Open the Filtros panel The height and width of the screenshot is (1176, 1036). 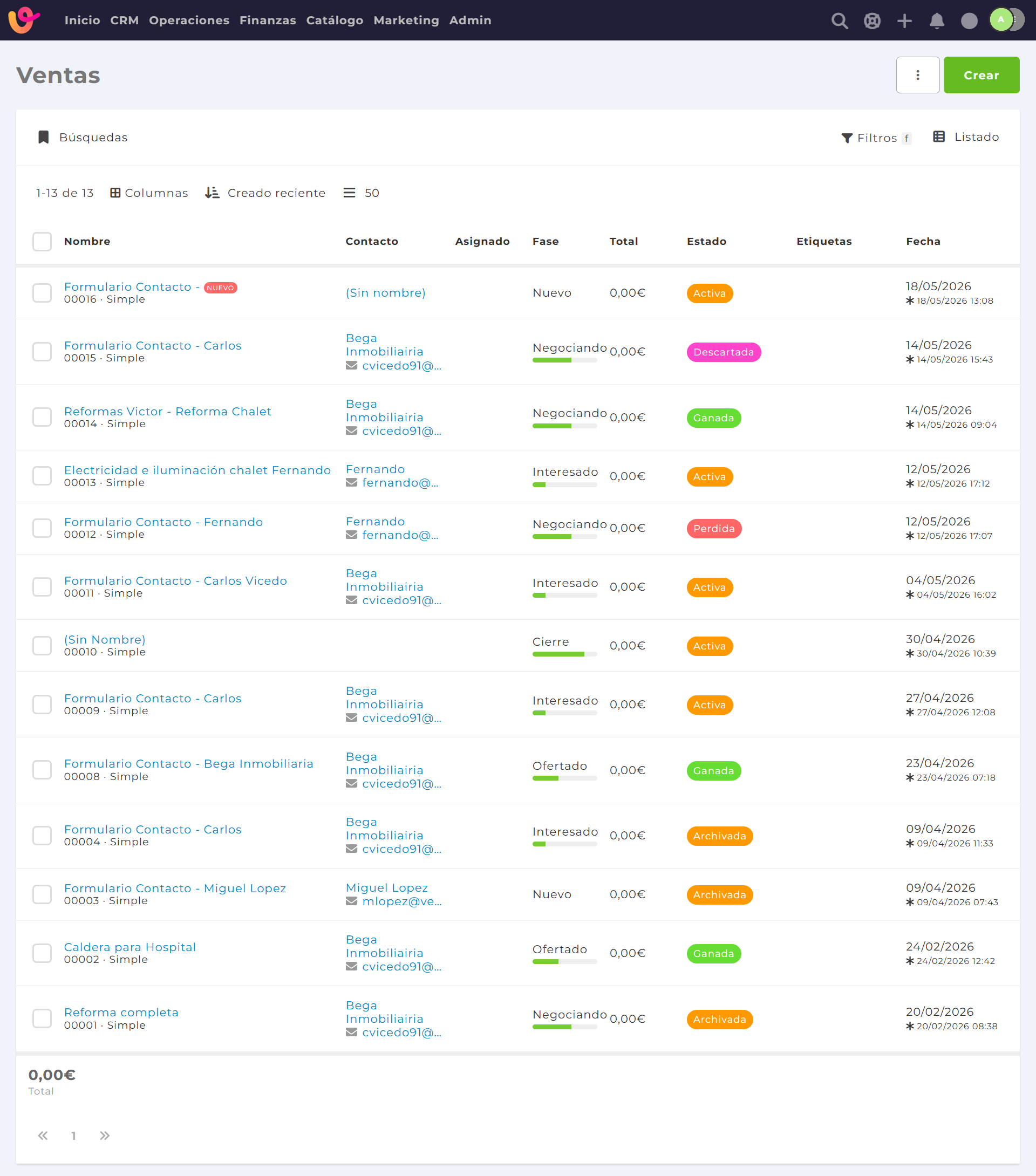point(876,138)
